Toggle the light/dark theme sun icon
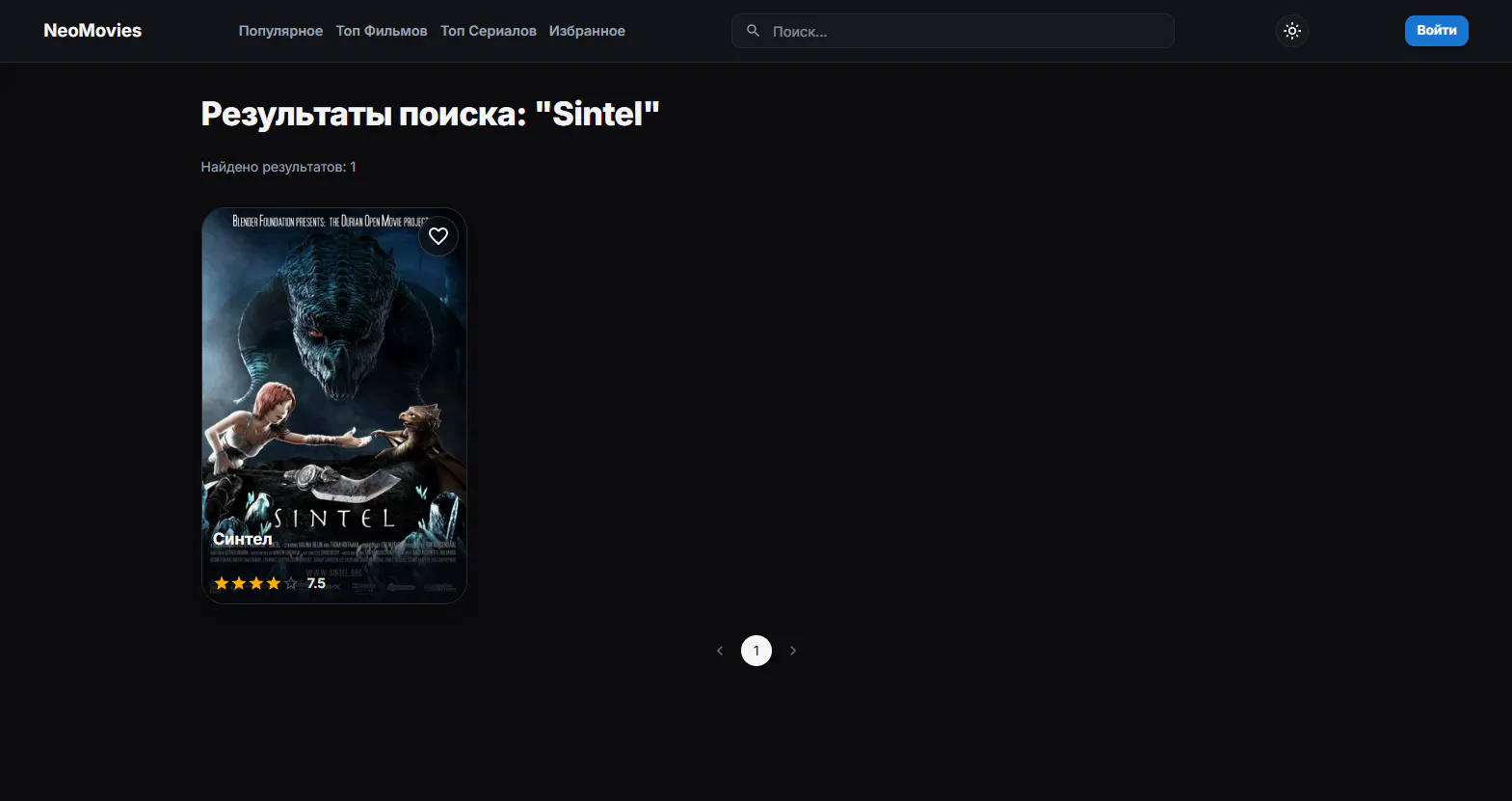This screenshot has width=1512, height=801. point(1292,31)
